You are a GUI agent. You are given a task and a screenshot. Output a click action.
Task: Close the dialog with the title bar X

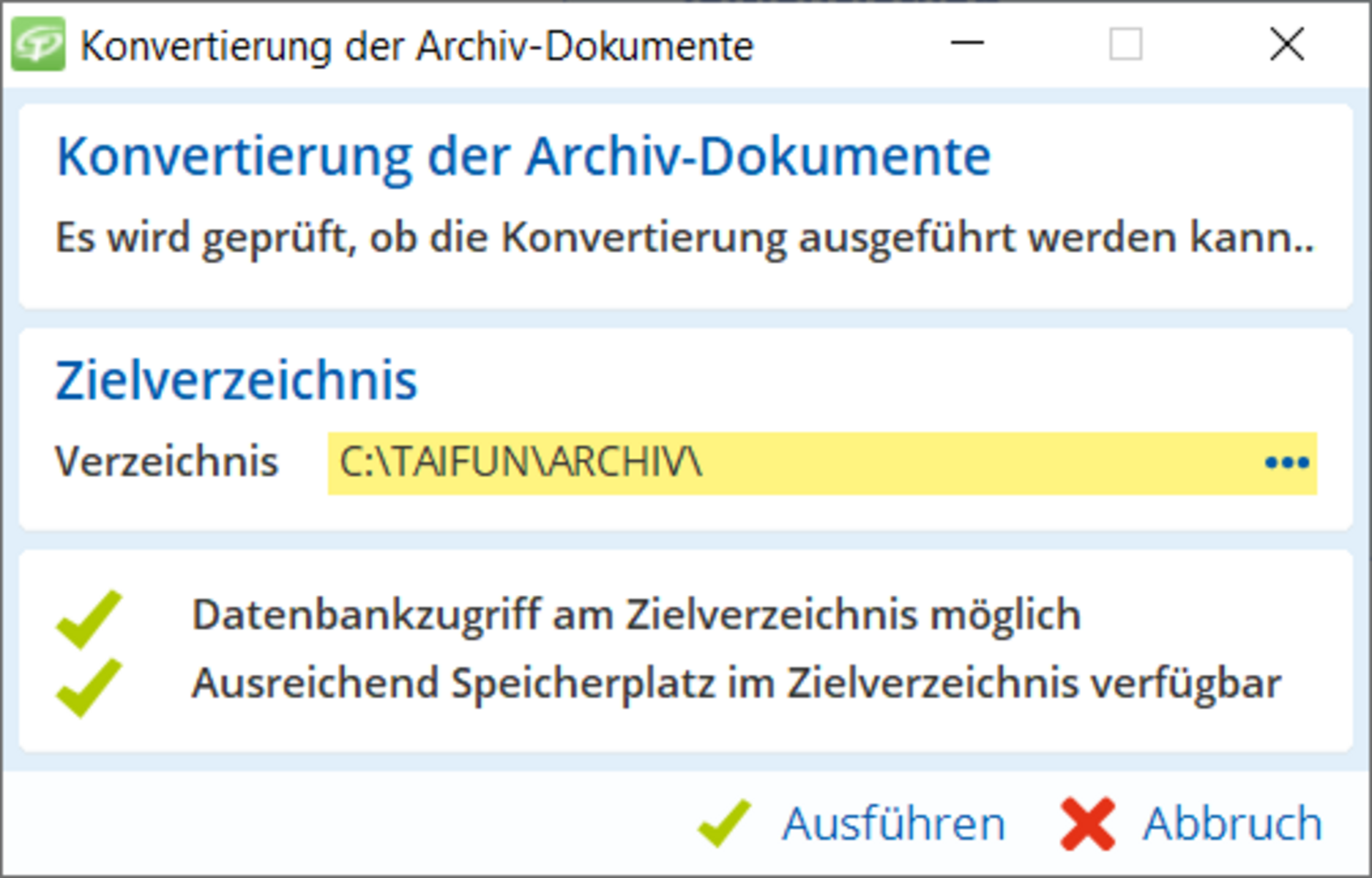[x=1287, y=44]
